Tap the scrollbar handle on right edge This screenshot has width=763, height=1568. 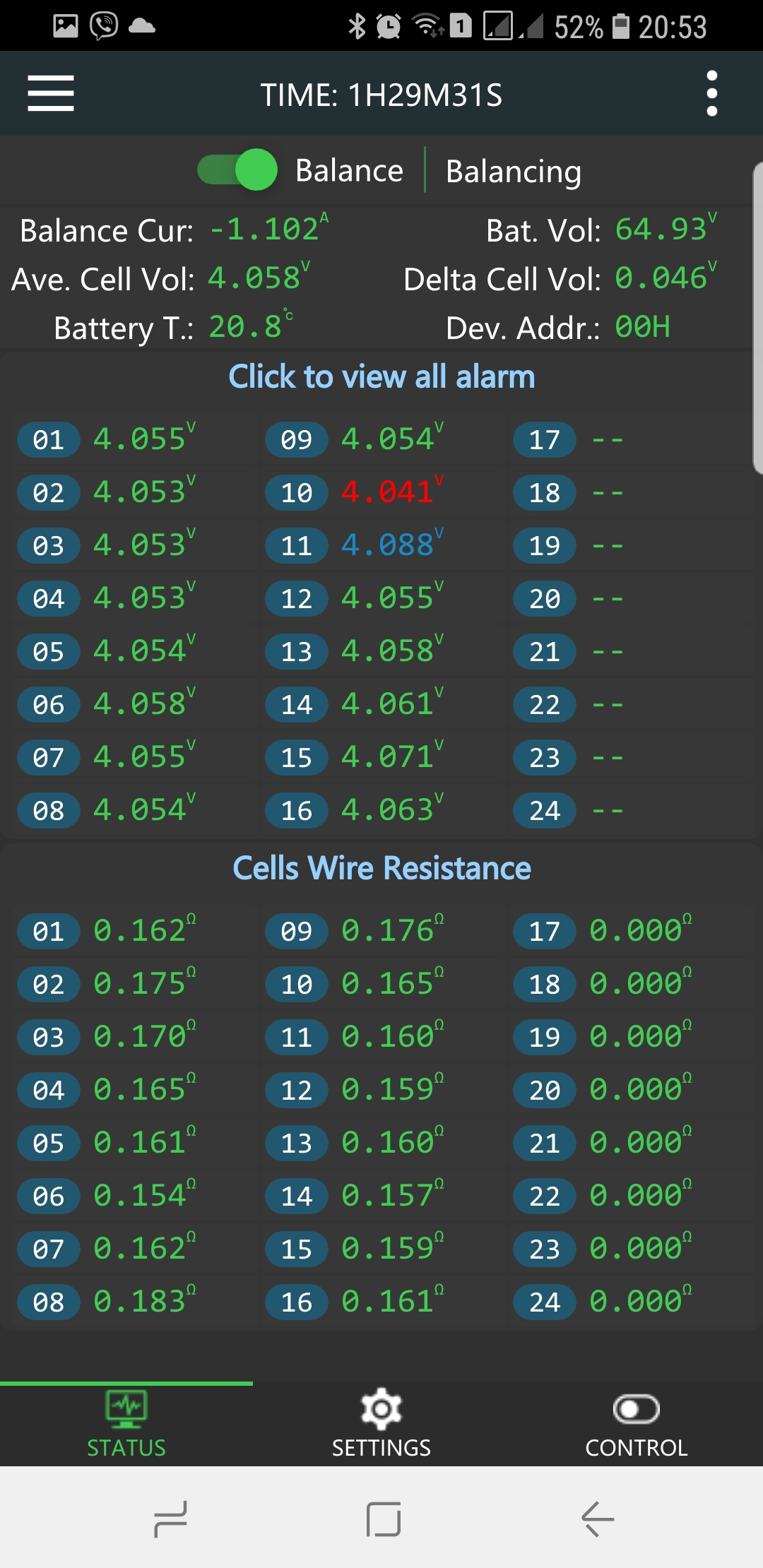point(757,318)
